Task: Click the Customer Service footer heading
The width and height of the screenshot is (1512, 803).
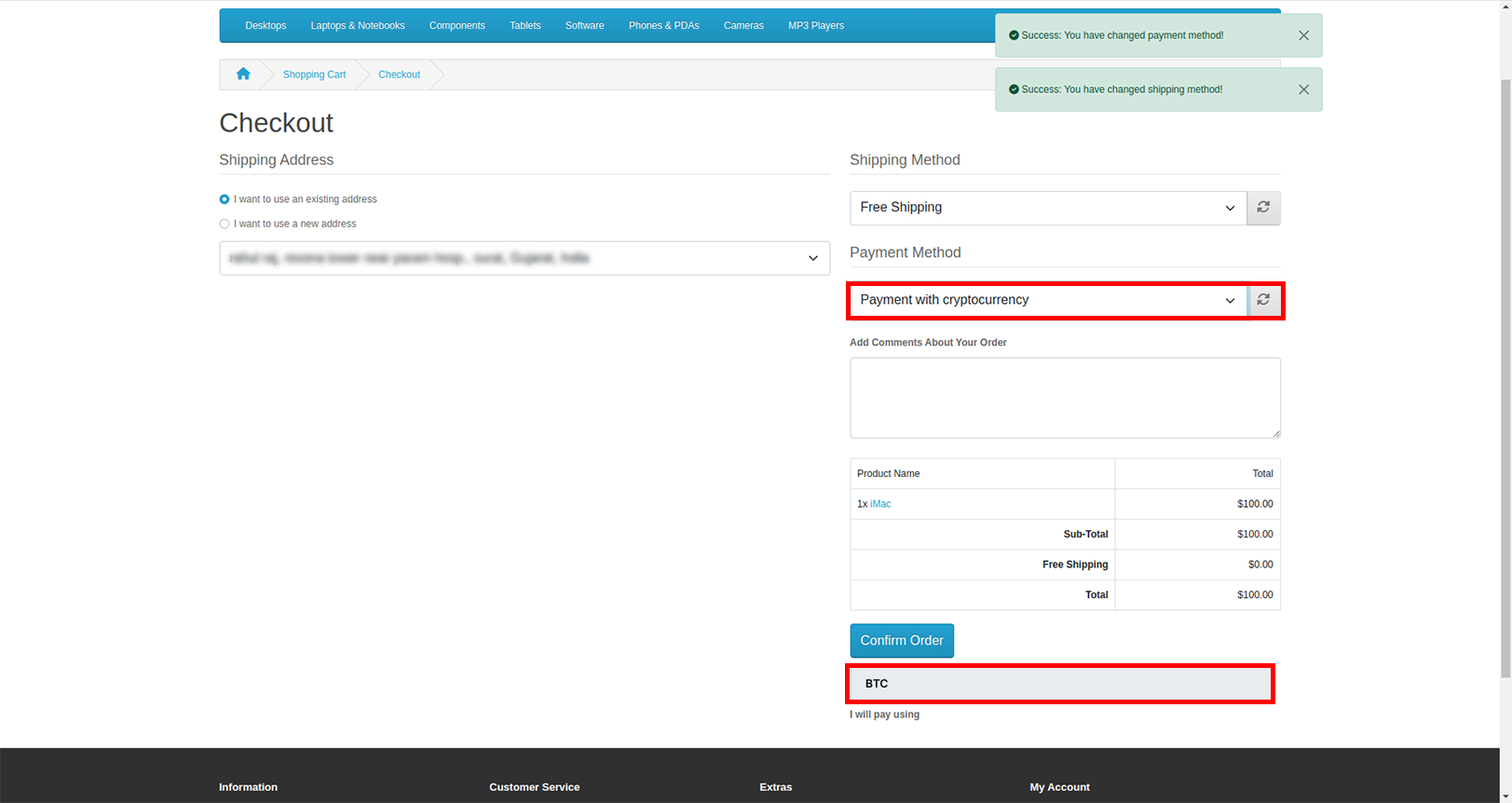Action: [535, 787]
